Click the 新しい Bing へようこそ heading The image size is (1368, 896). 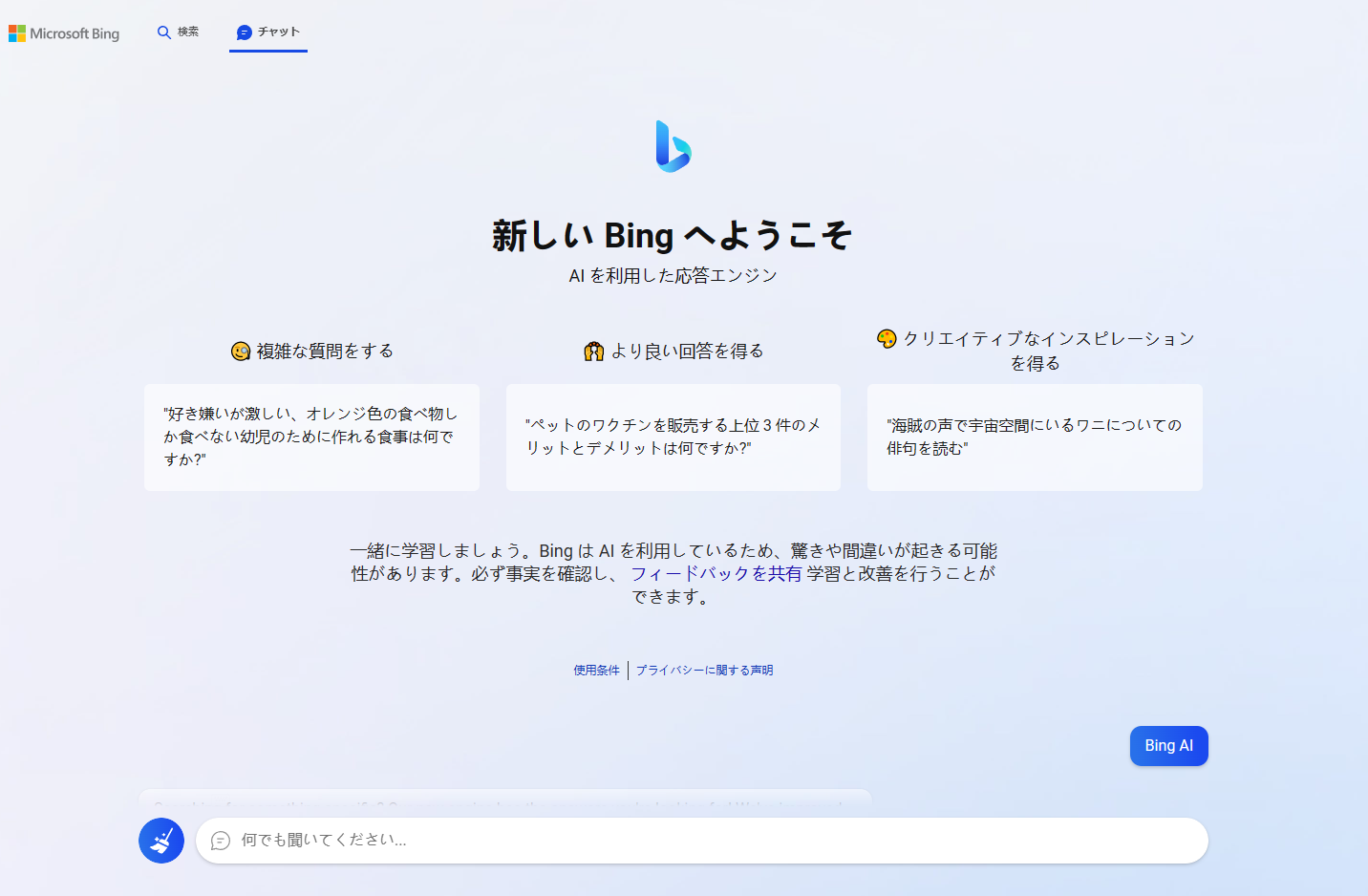[x=673, y=235]
